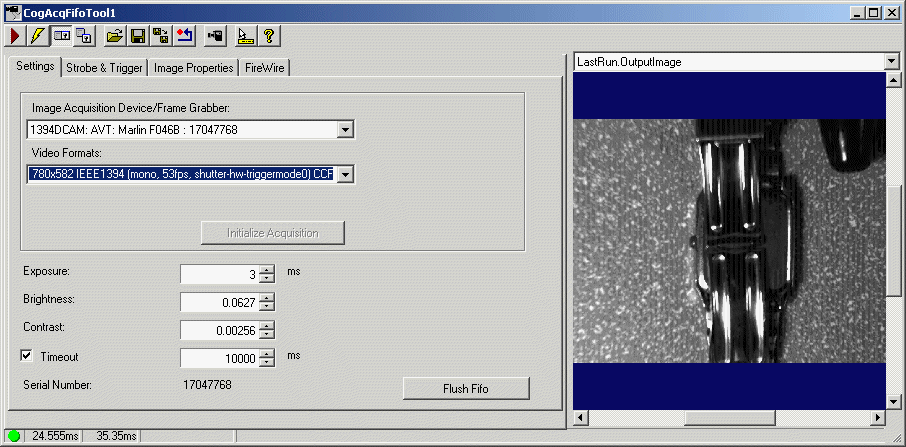Open the FireWire tab
This screenshot has height=447, width=906.
(x=264, y=68)
